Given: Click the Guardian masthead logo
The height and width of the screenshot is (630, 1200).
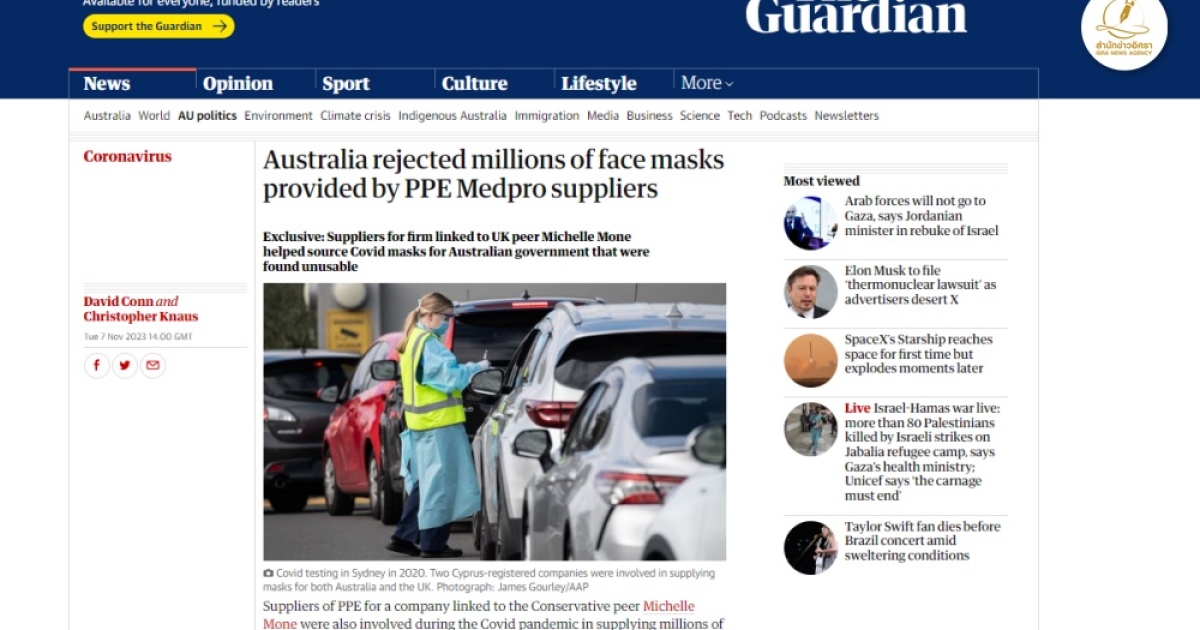Looking at the screenshot, I should [x=856, y=16].
